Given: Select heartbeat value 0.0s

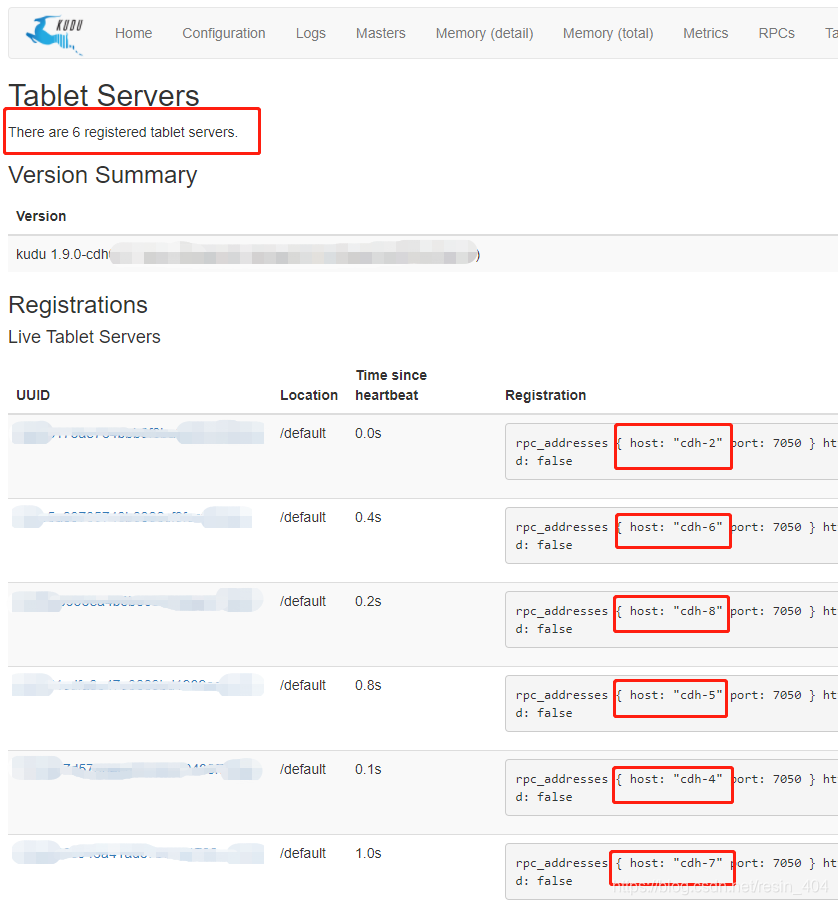Looking at the screenshot, I should pyautogui.click(x=368, y=433).
